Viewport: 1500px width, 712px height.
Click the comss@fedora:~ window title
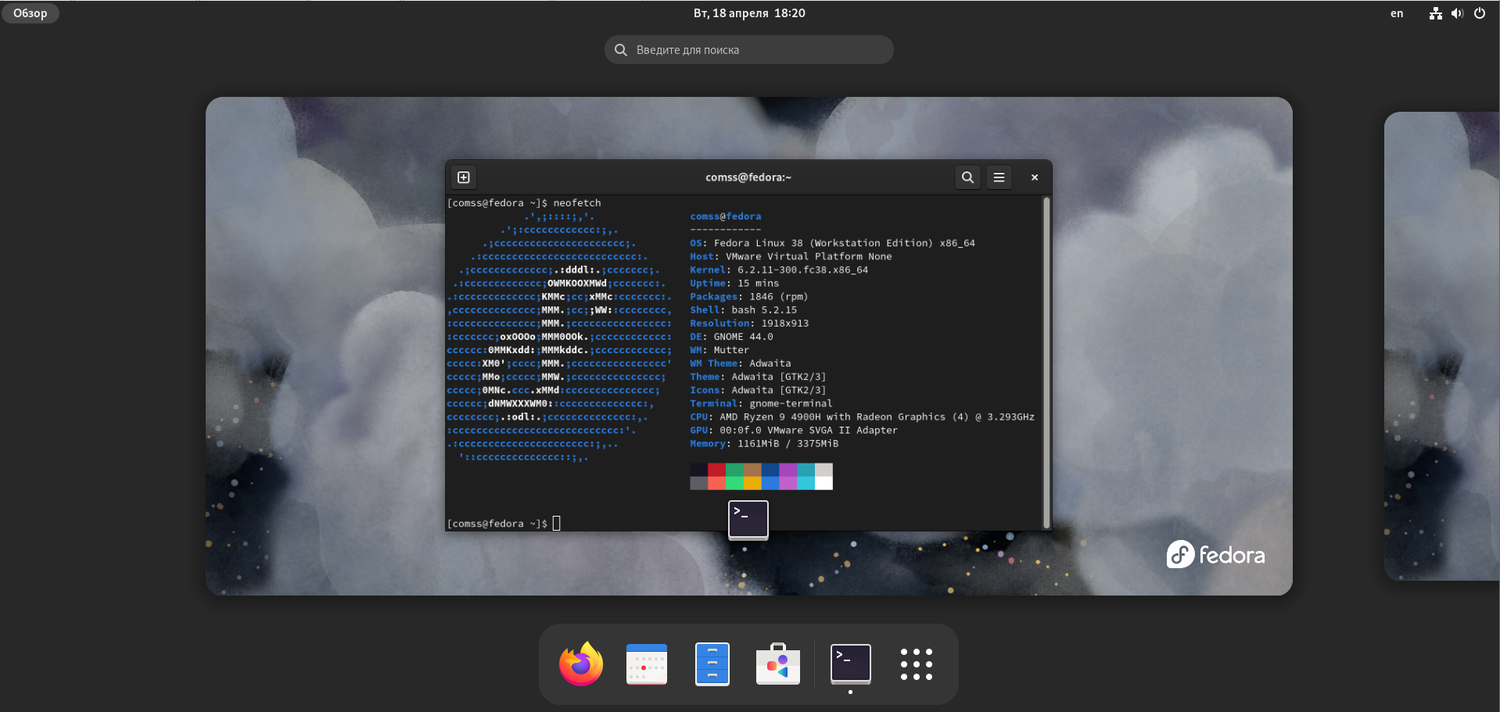(x=748, y=177)
